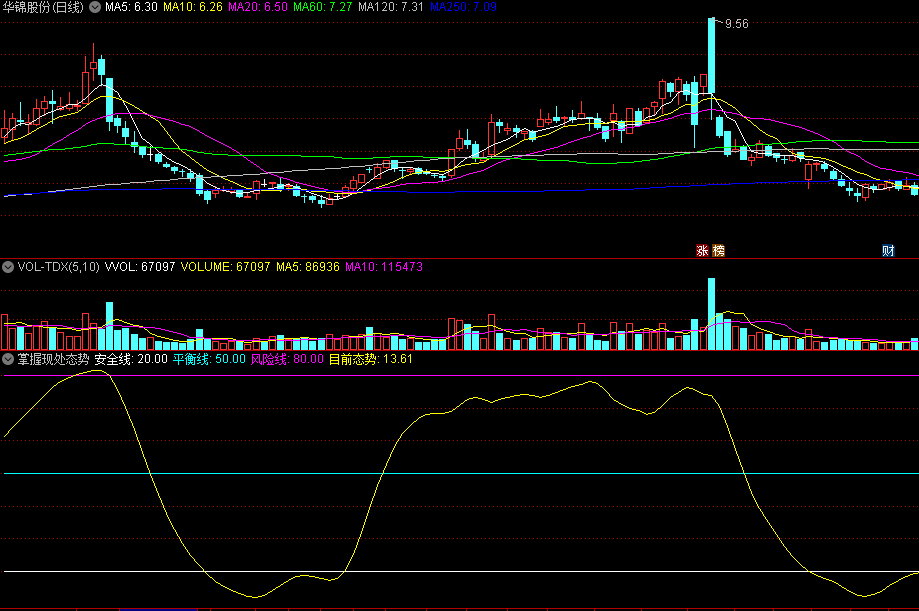Click the red 涨 marker icon
The image size is (919, 611).
702,251
